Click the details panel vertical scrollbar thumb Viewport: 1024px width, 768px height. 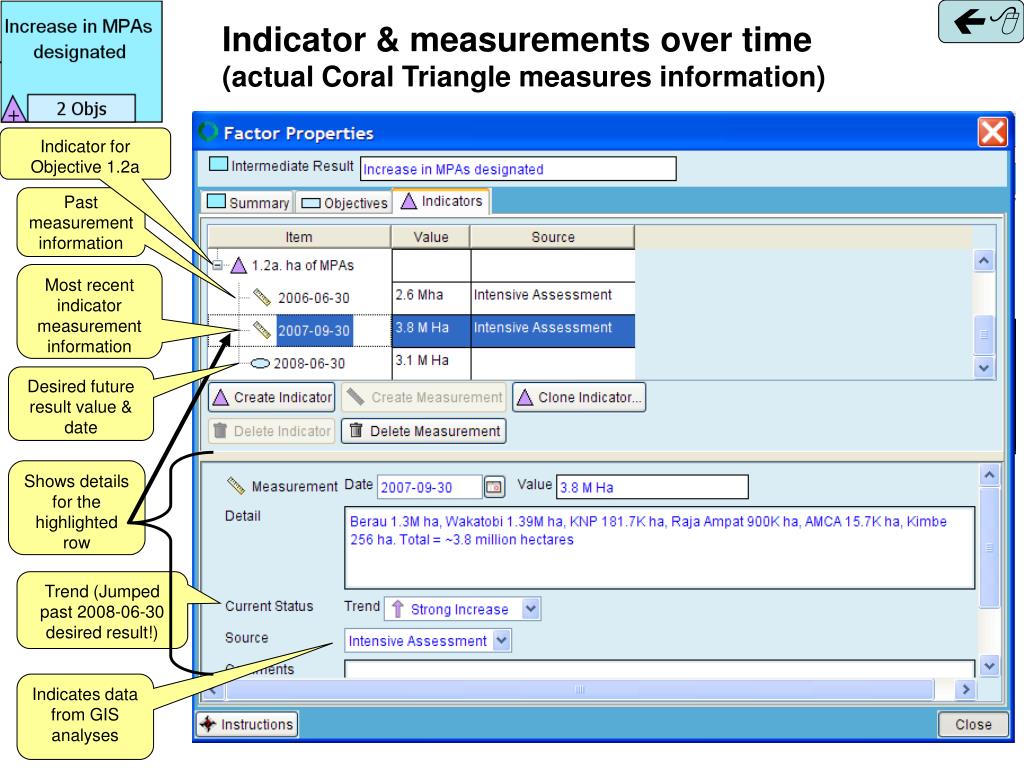click(989, 547)
